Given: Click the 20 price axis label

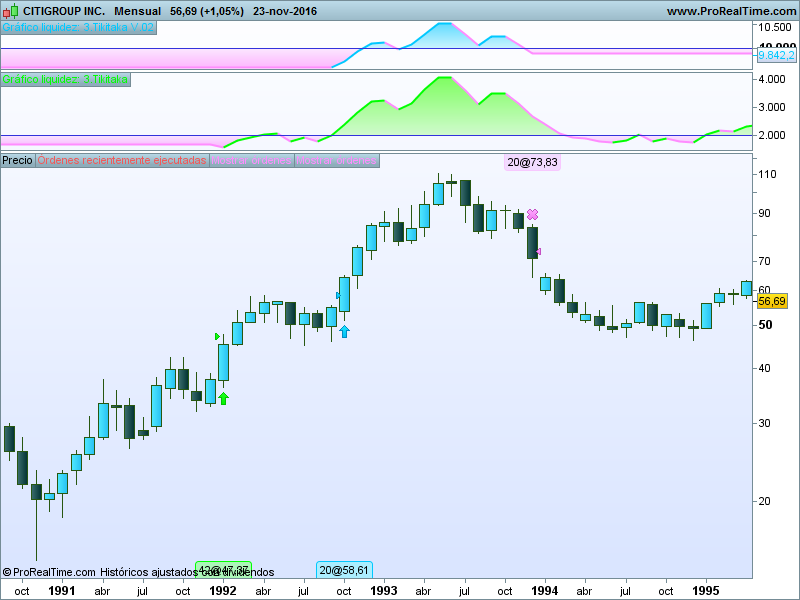Looking at the screenshot, I should tap(764, 502).
